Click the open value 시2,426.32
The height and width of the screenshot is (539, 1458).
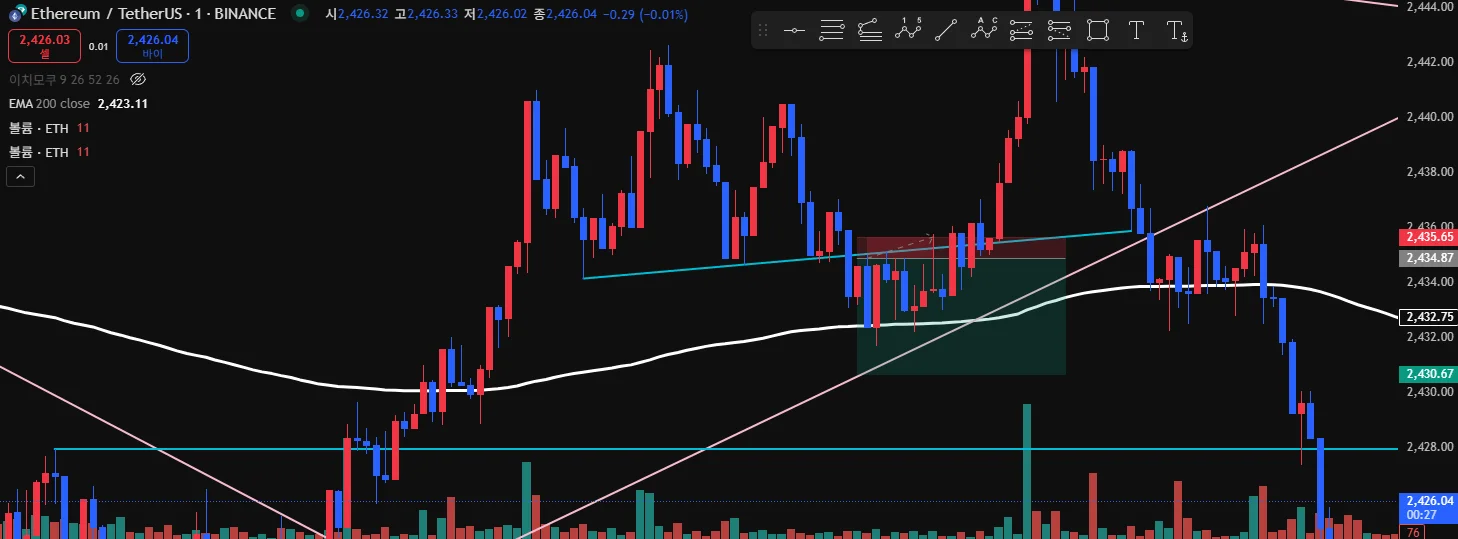357,14
